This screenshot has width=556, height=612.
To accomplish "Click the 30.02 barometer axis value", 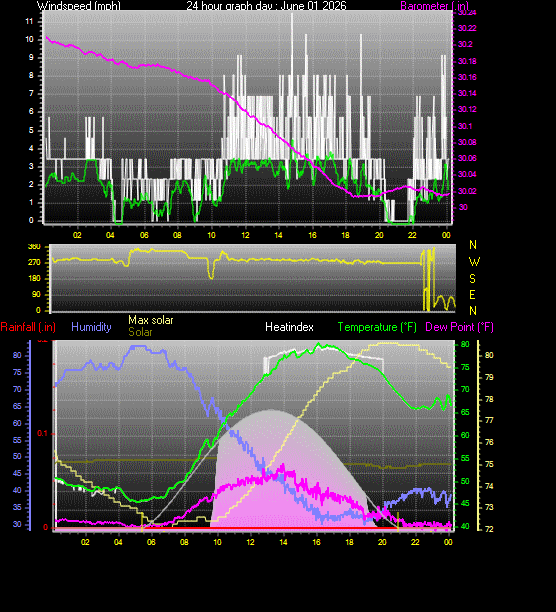I will point(467,191).
